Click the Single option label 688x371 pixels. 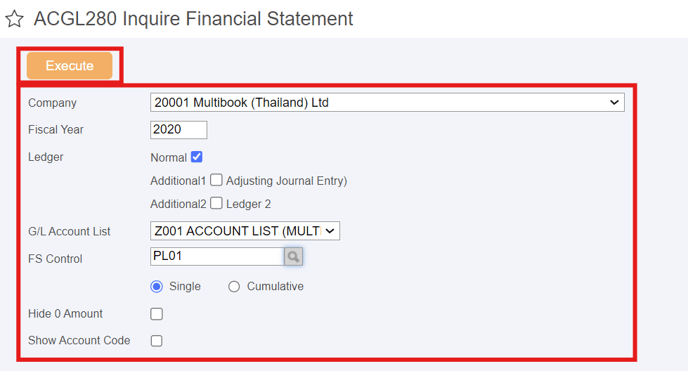(185, 286)
